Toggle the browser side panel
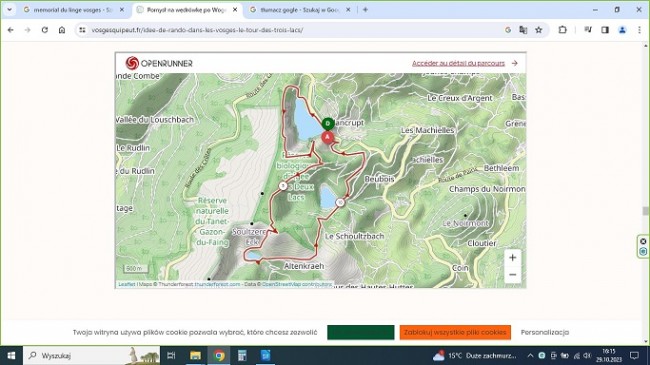 pos(605,30)
